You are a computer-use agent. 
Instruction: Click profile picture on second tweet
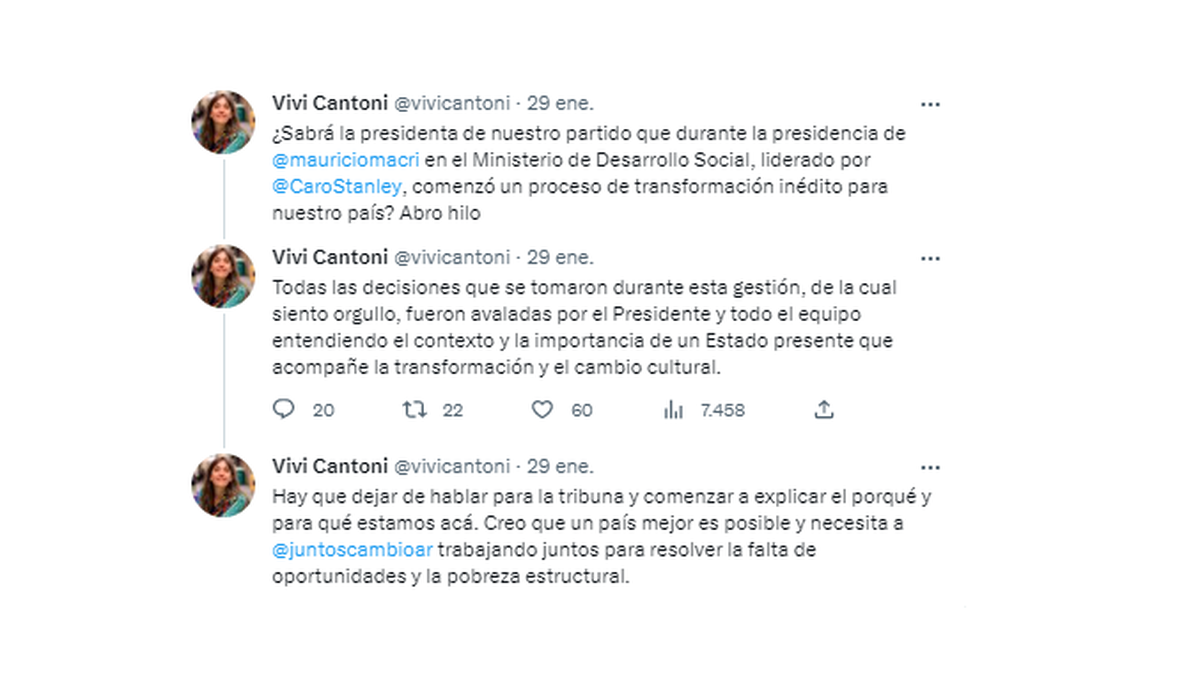coord(223,276)
